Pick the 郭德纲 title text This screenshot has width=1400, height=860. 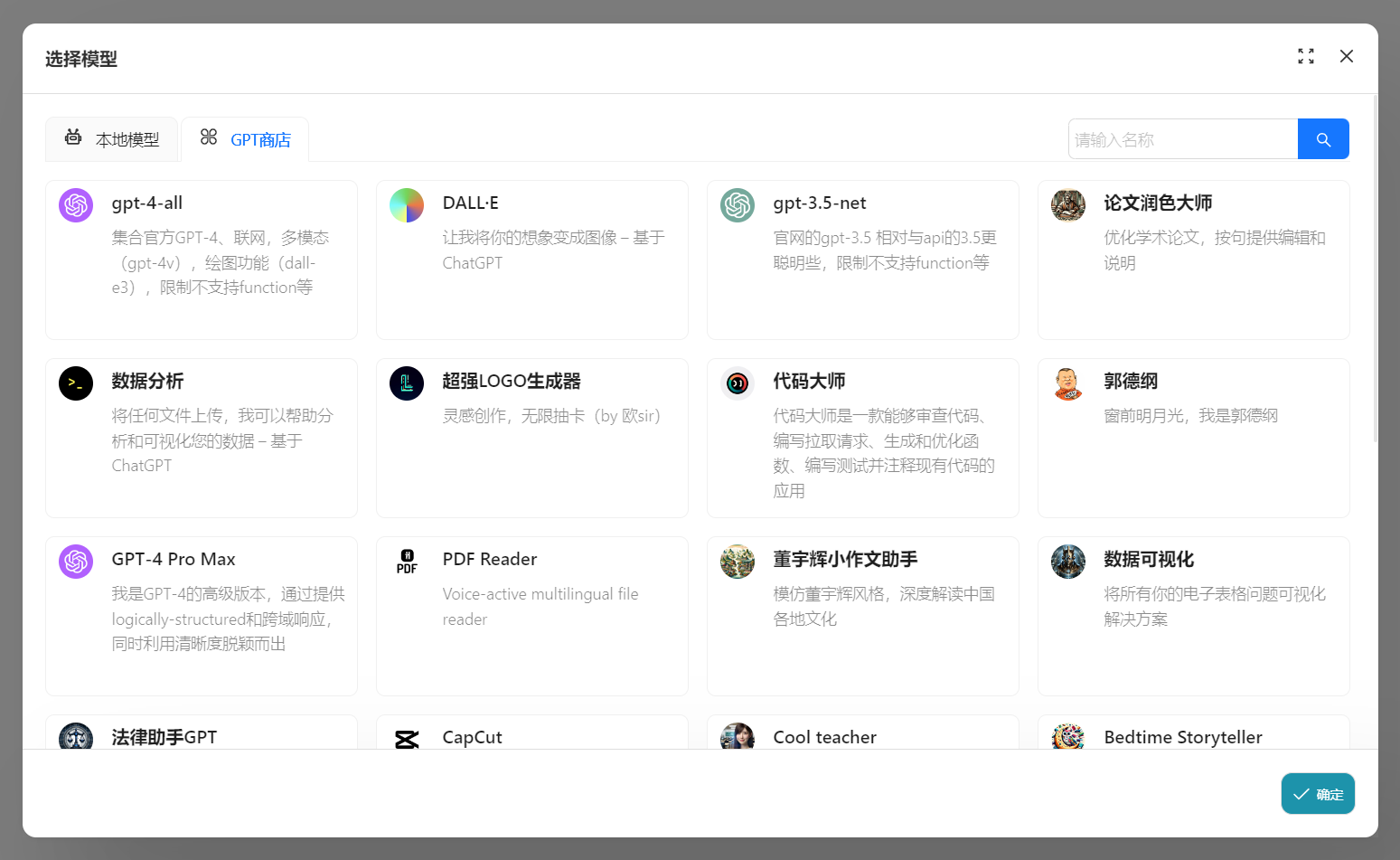coord(1131,382)
